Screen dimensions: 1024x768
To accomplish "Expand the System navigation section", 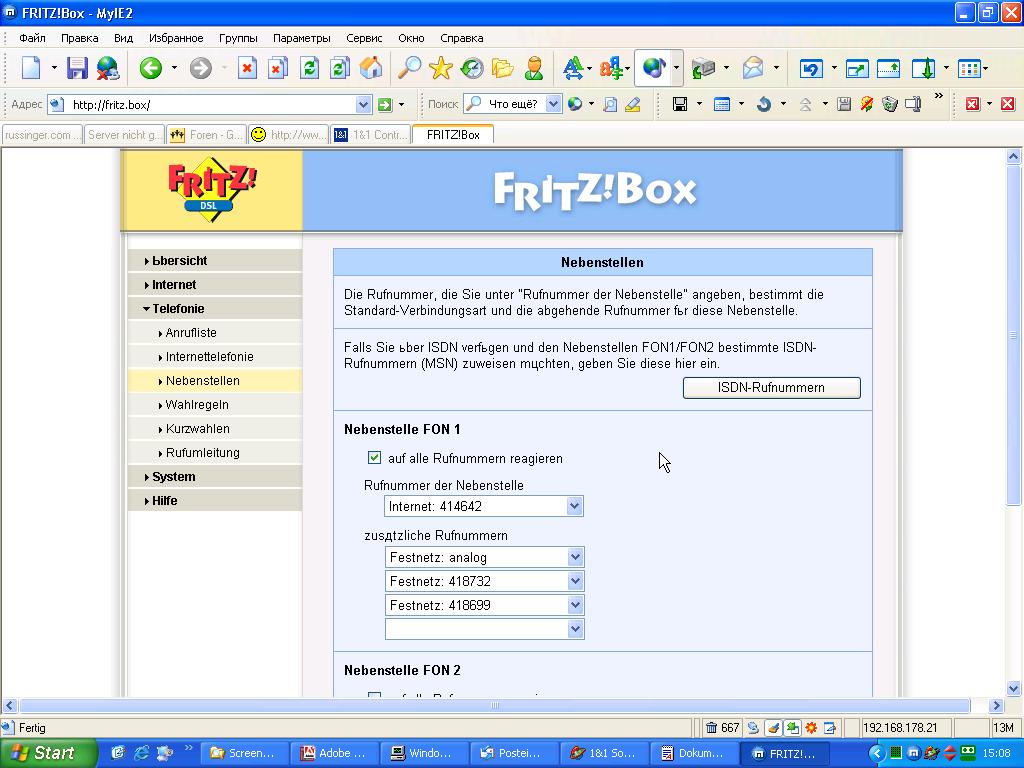I will [x=215, y=477].
